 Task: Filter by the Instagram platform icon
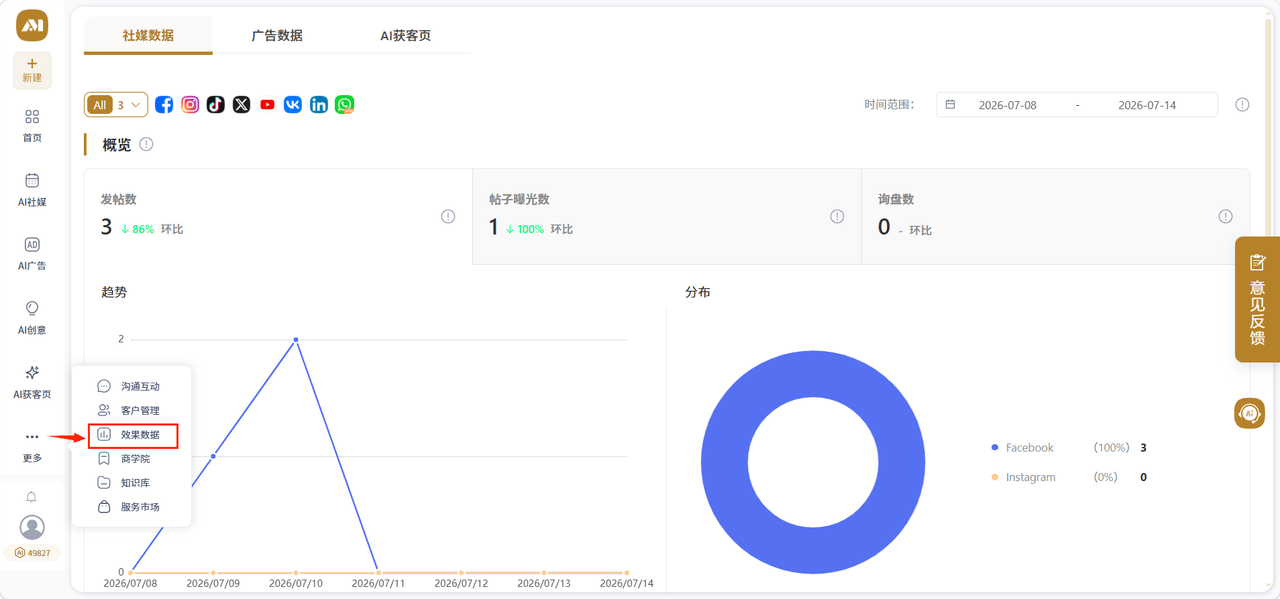(x=190, y=104)
